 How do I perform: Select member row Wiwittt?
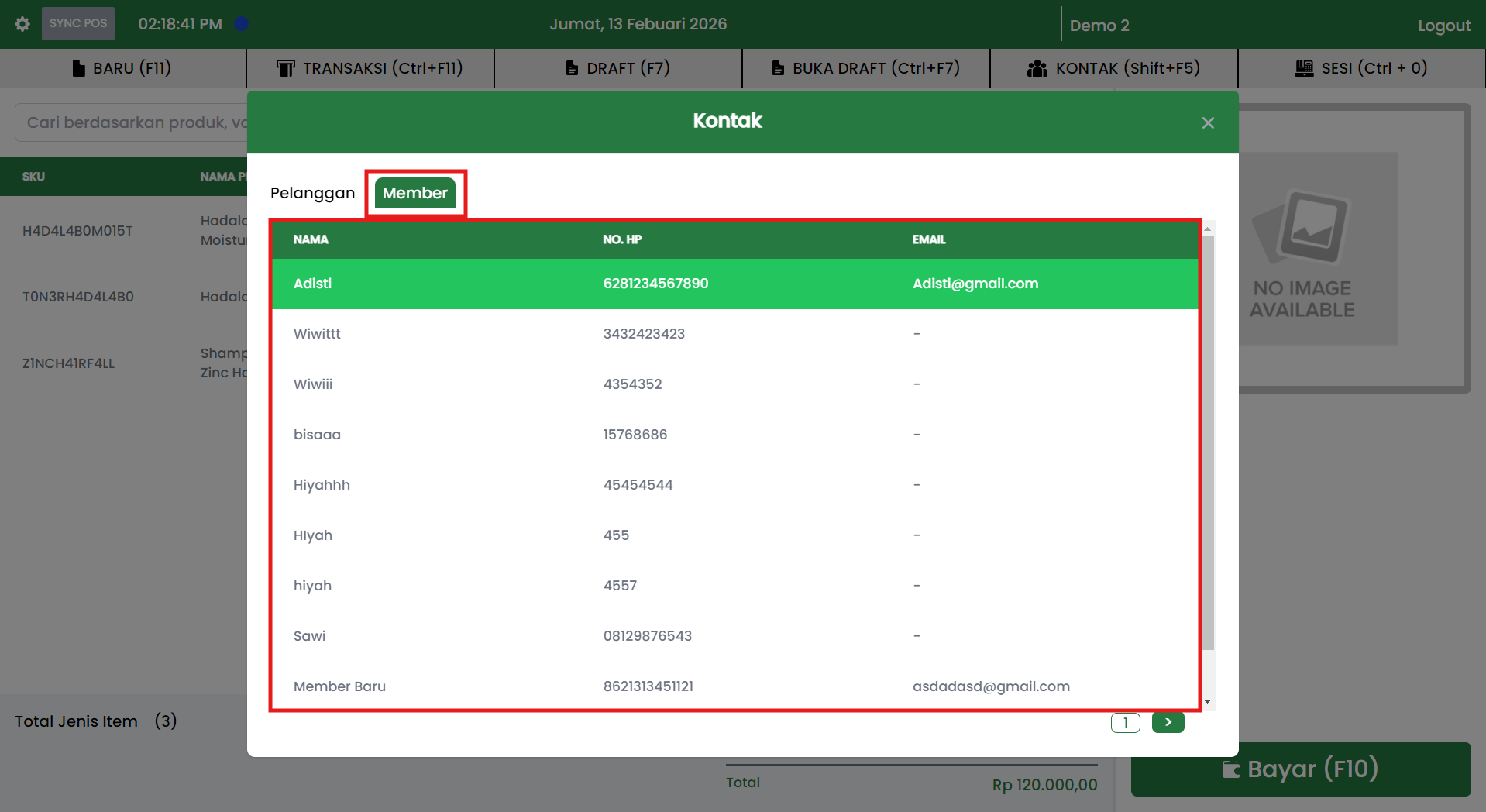click(734, 334)
